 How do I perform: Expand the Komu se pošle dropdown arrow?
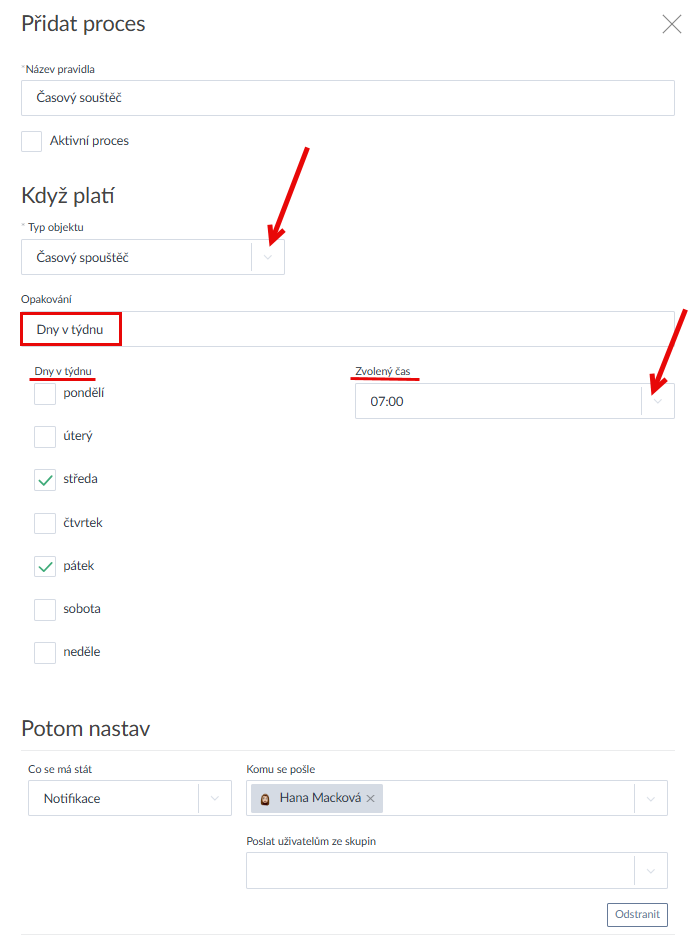pyautogui.click(x=650, y=799)
